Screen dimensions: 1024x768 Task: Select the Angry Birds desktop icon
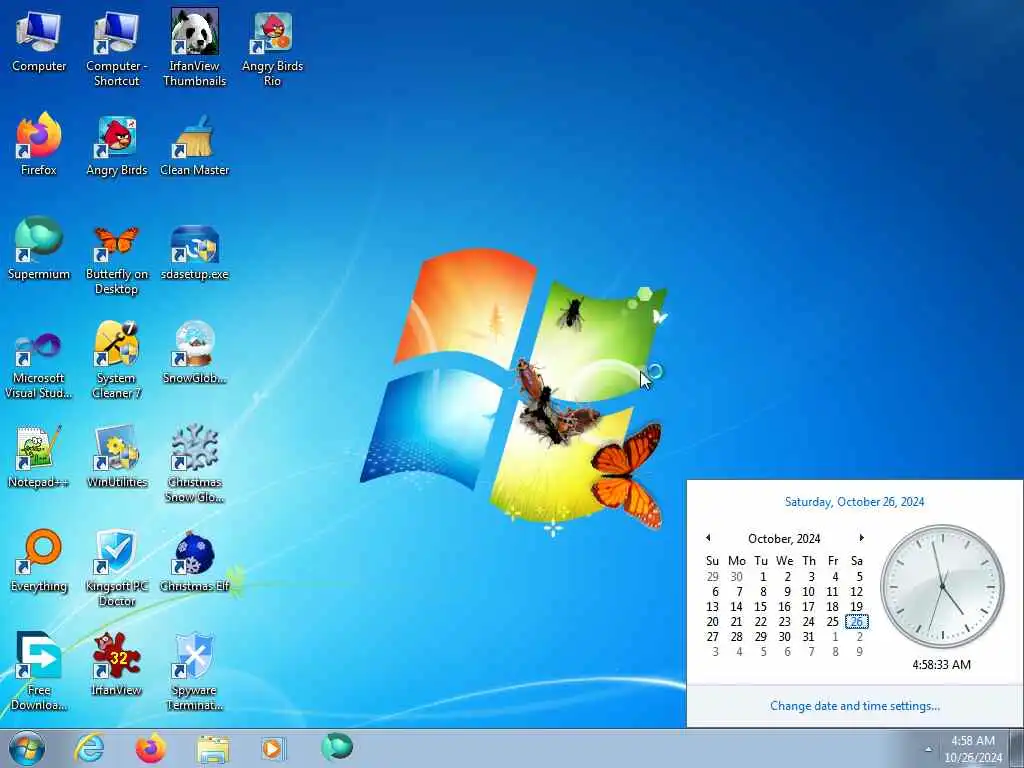coord(117,145)
